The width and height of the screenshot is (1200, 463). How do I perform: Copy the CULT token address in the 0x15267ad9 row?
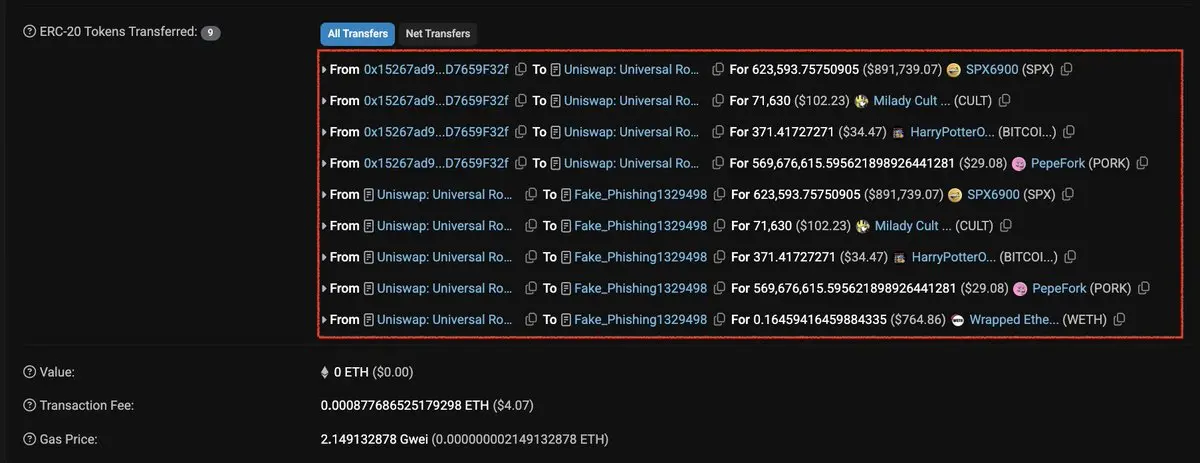[1004, 101]
